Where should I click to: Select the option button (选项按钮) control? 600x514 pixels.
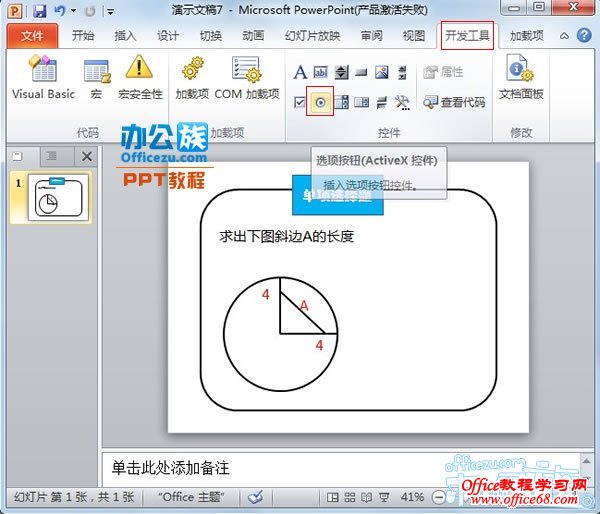[321, 102]
